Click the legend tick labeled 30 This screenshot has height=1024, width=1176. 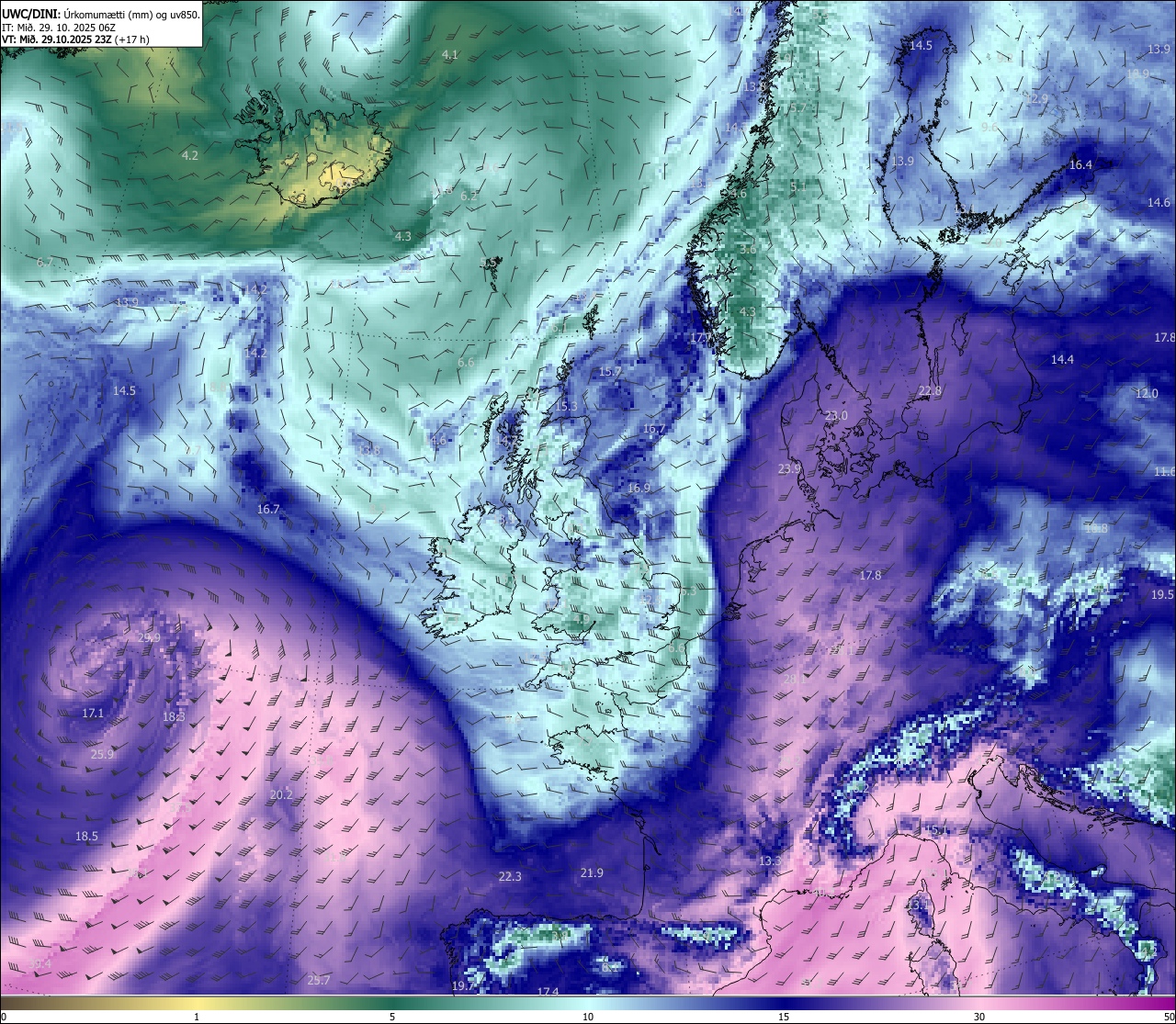point(979,1017)
